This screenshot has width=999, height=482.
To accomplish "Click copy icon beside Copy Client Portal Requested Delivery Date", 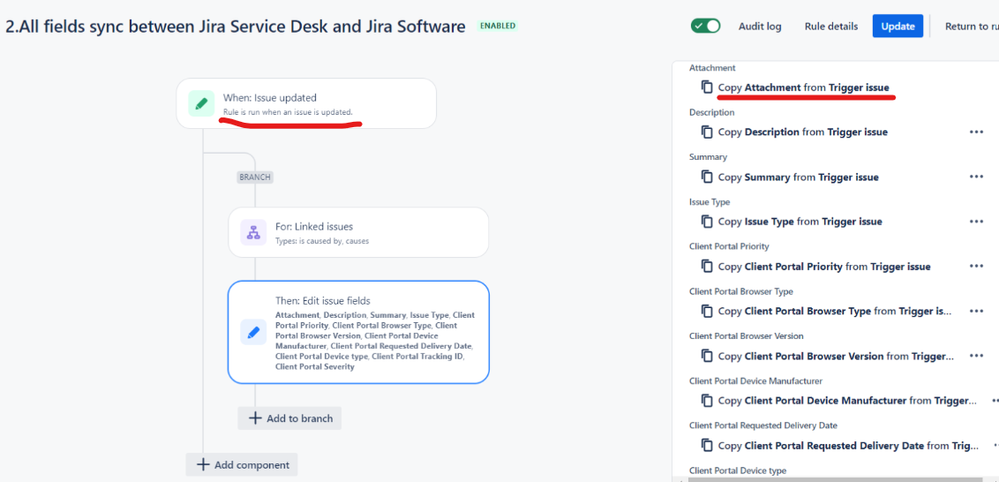I will point(707,446).
